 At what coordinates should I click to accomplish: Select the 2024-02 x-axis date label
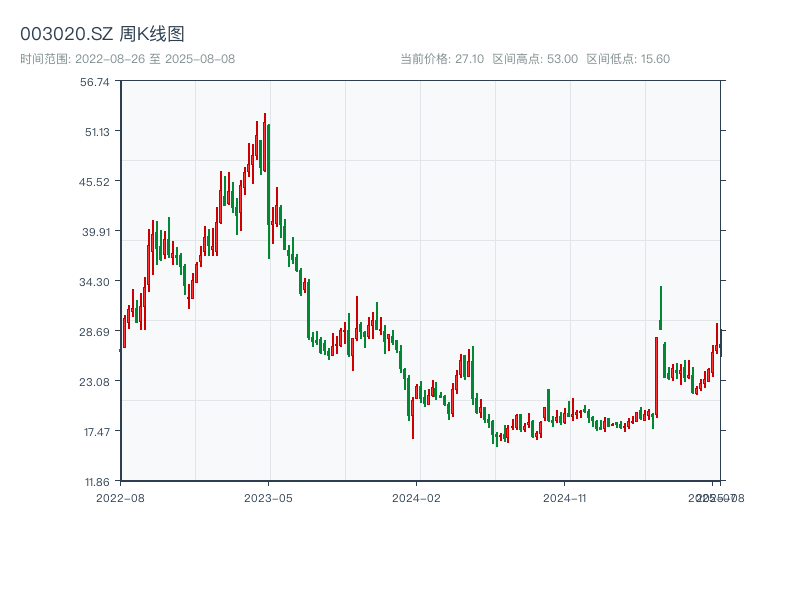tap(417, 497)
